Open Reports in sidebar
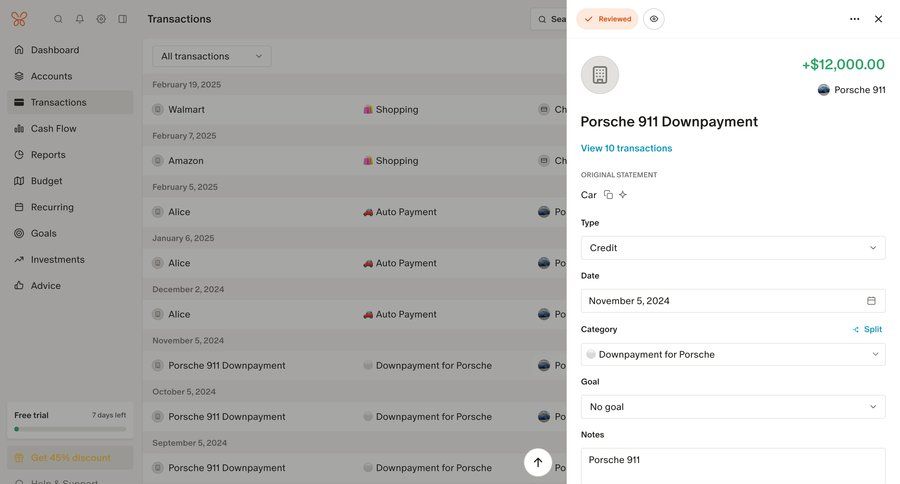The image size is (900, 484). click(x=70, y=155)
